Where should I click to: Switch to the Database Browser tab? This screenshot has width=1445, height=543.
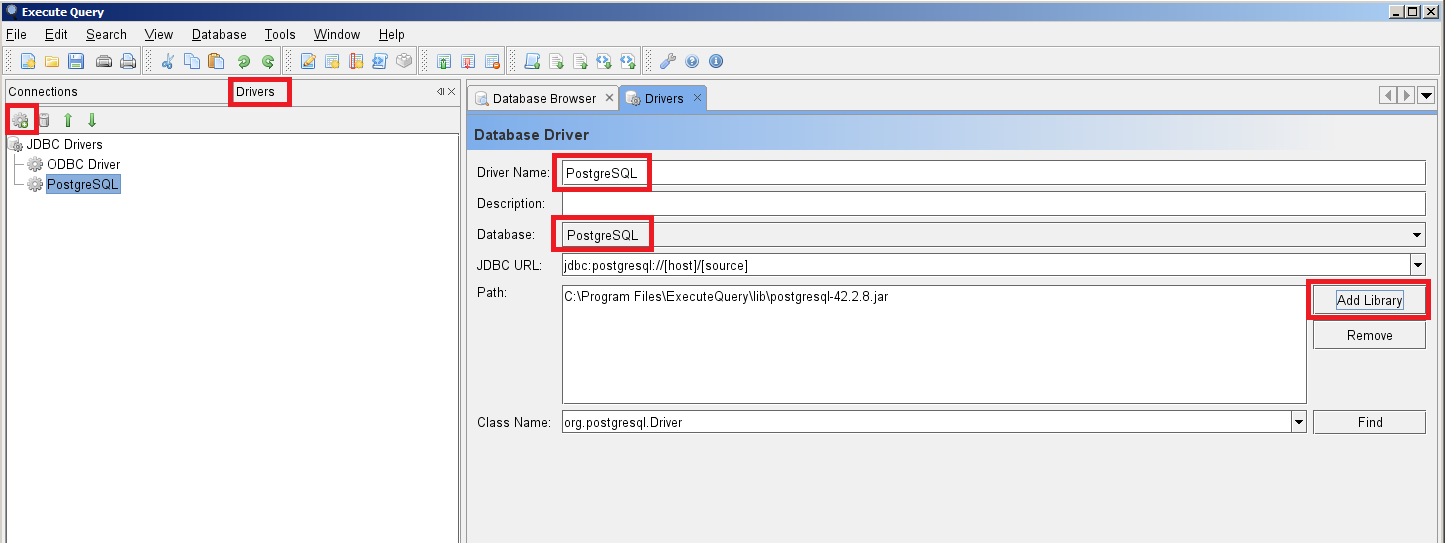543,98
